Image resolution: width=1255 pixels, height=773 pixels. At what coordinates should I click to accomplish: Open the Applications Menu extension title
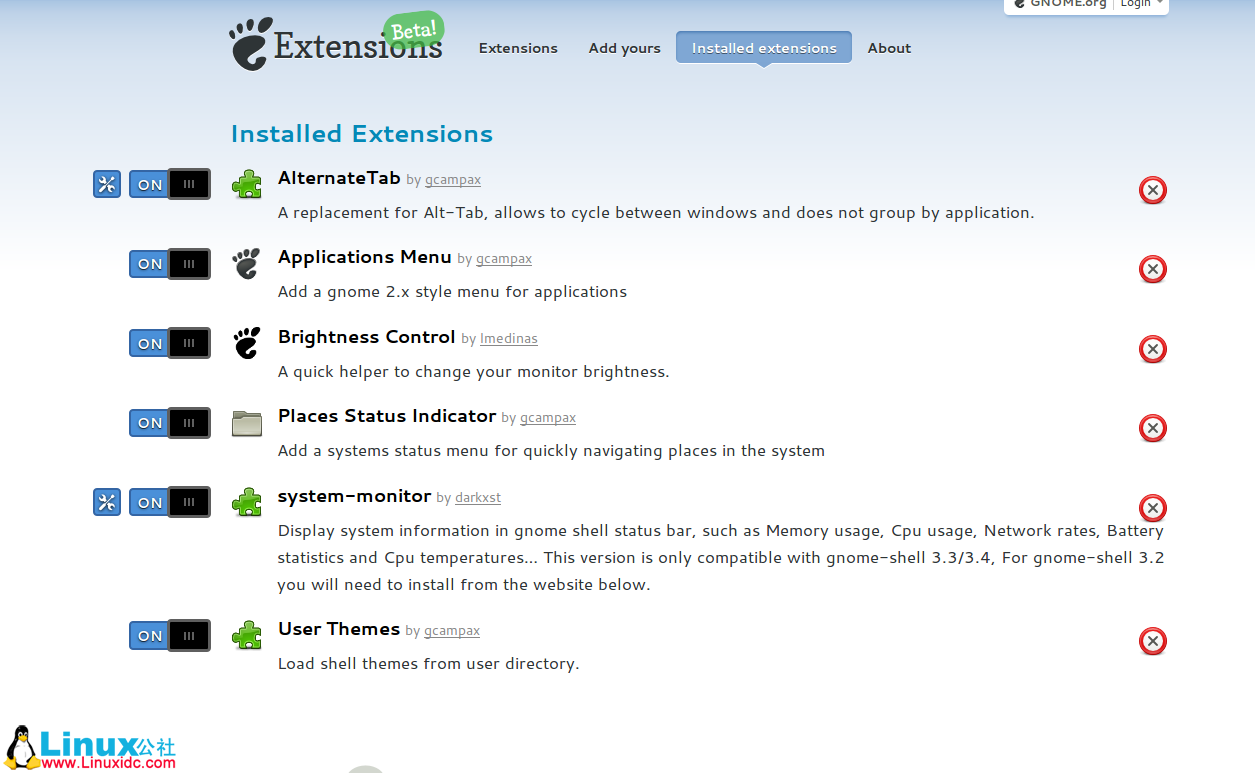(x=365, y=257)
